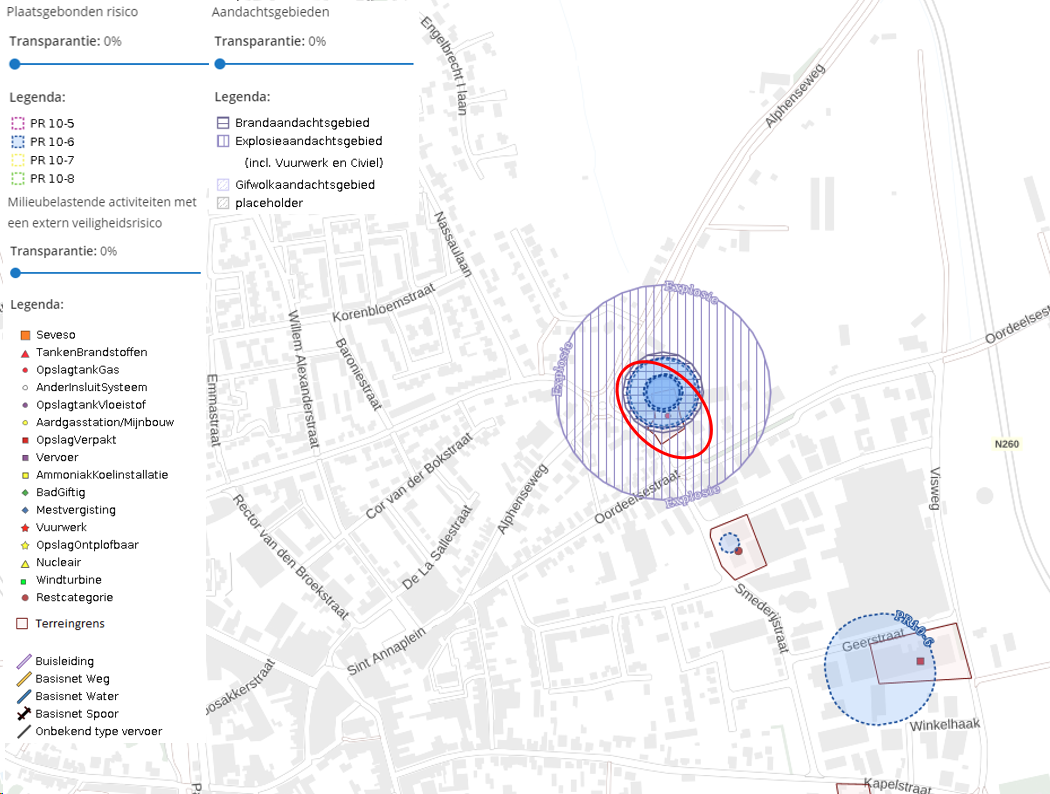The image size is (1050, 794).
Task: Click the Restcategorie dark red dot icon
Action: [x=25, y=597]
